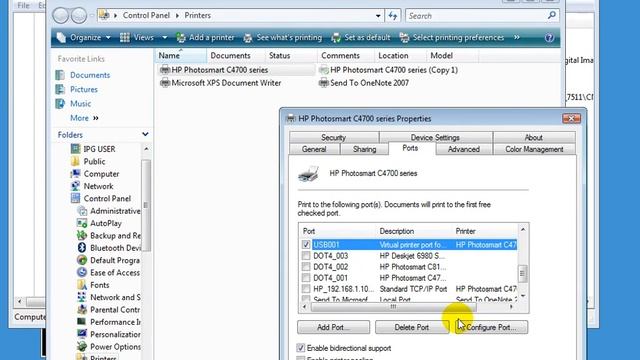
Task: Click the search magnifier icon
Action: [551, 16]
